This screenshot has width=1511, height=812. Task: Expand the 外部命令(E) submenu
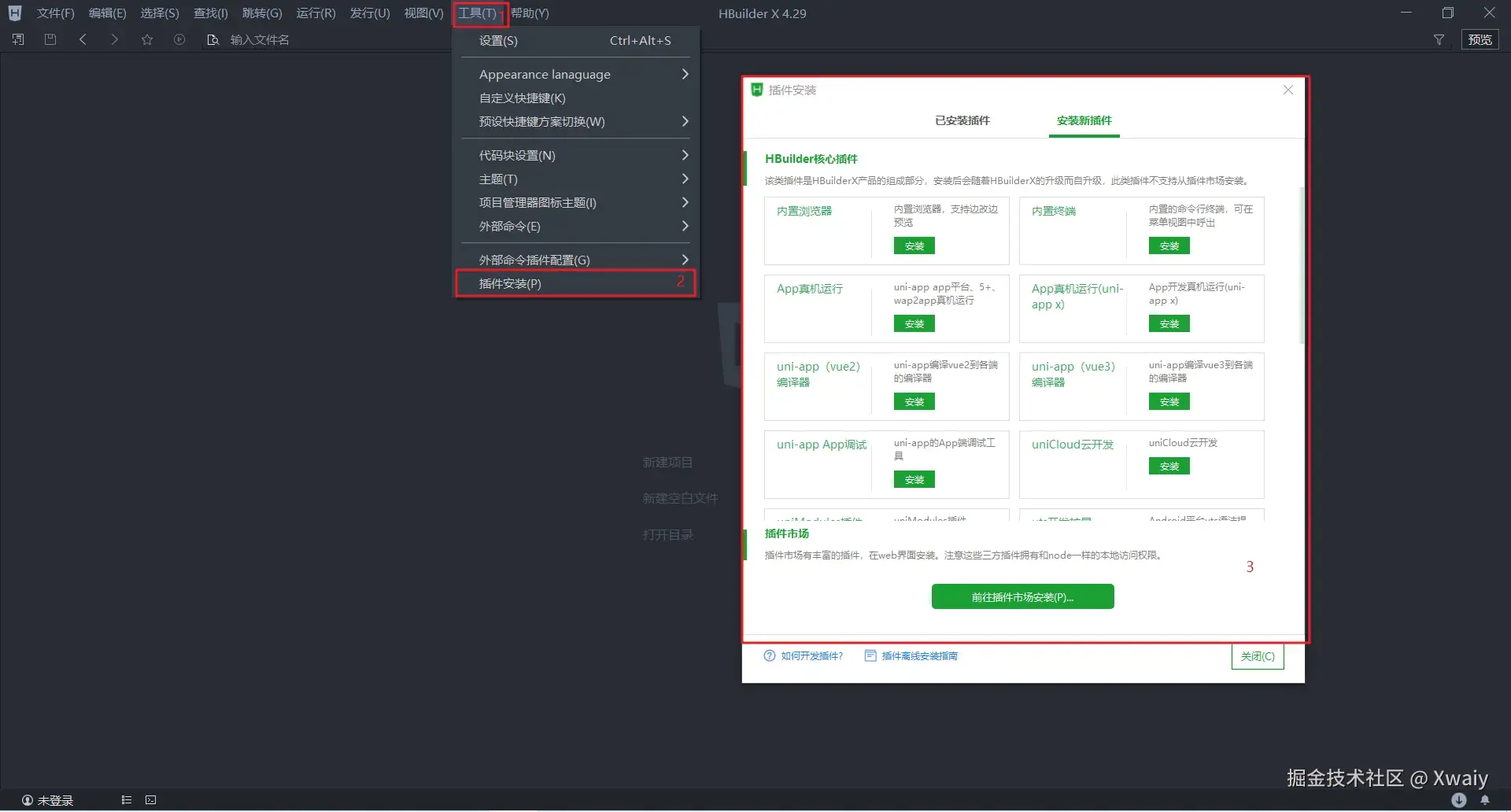tap(576, 226)
